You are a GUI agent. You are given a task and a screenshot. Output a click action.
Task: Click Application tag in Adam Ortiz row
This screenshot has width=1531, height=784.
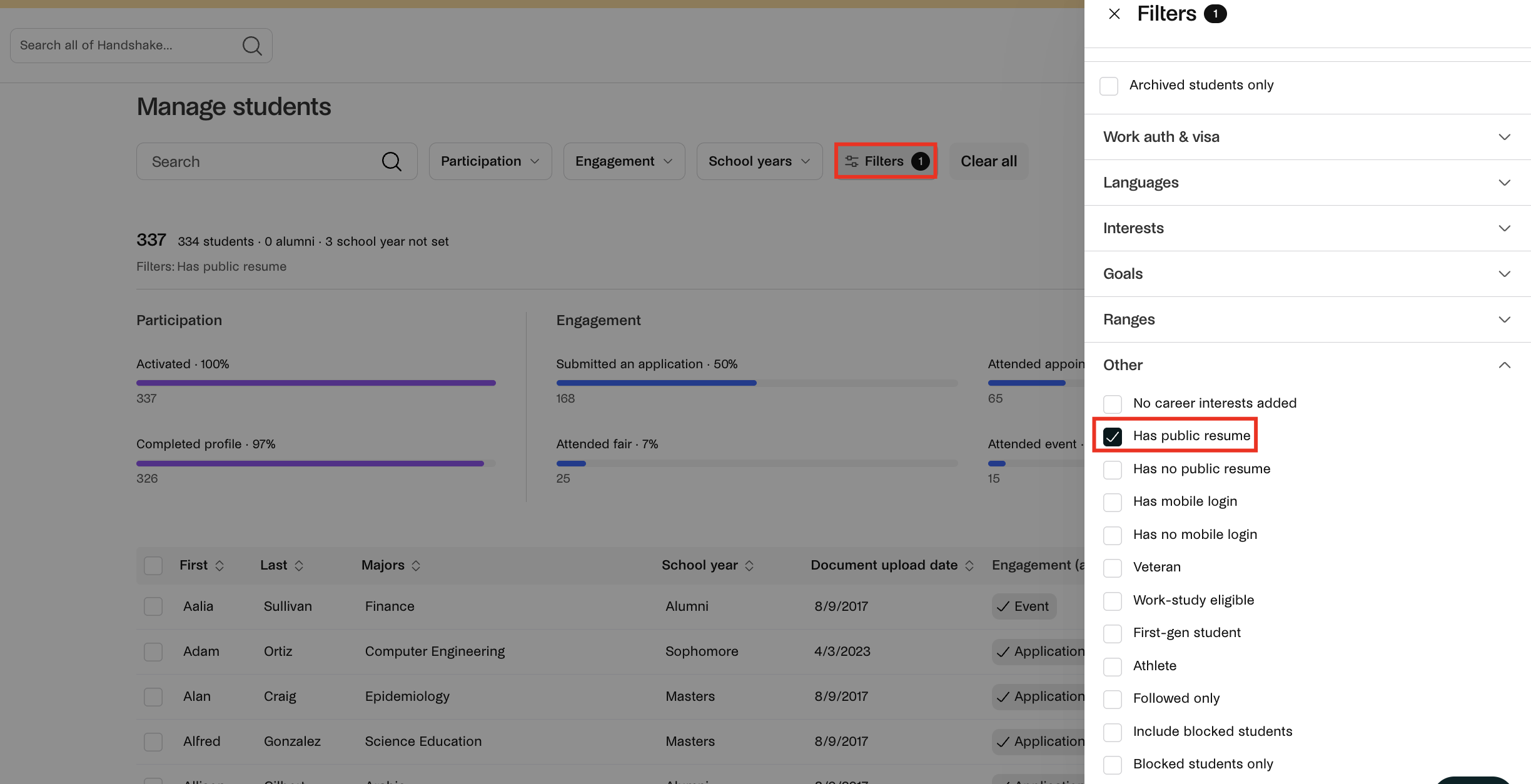coord(1039,651)
